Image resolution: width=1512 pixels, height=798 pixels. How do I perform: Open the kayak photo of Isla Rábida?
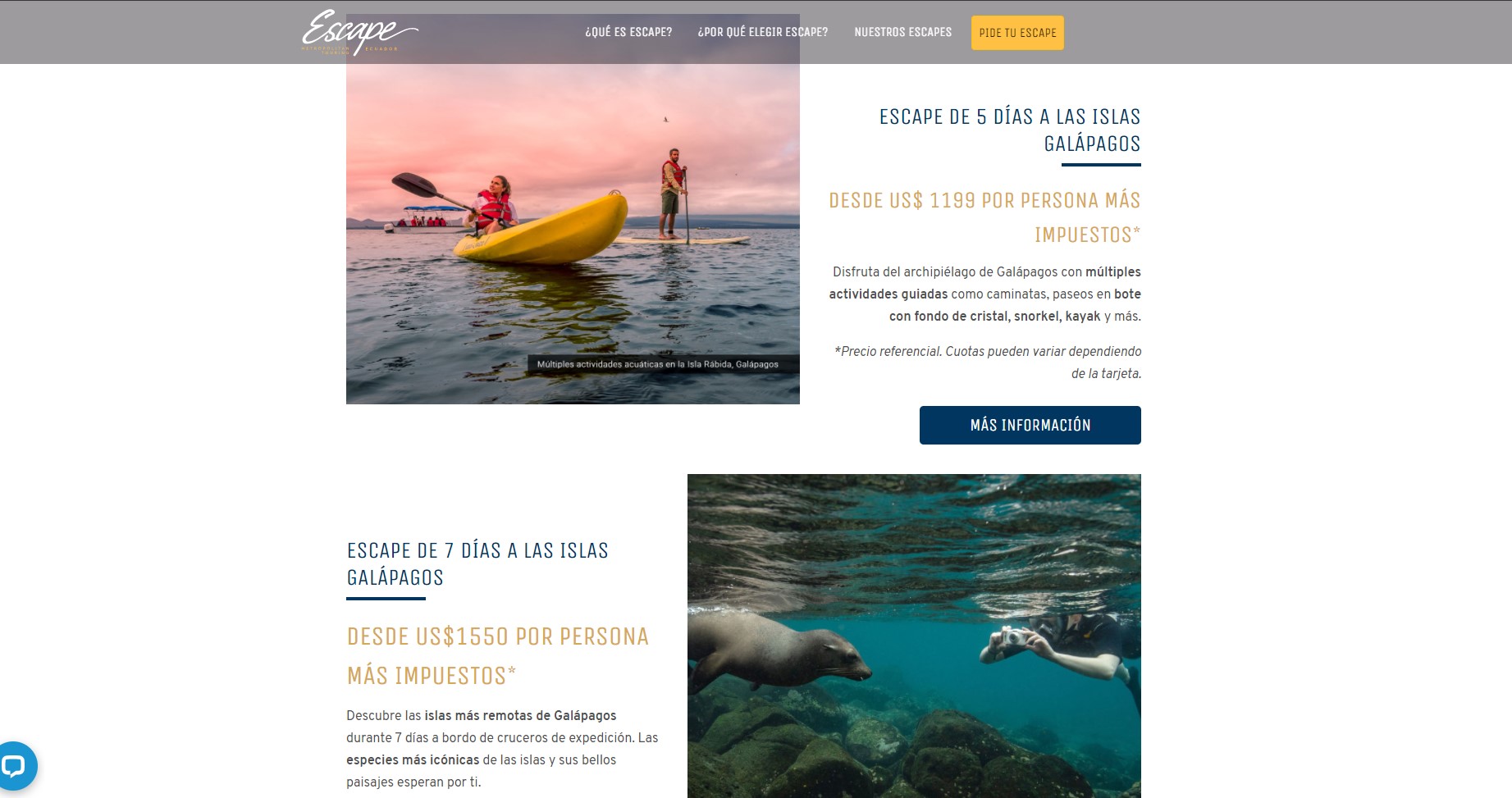pyautogui.click(x=573, y=209)
